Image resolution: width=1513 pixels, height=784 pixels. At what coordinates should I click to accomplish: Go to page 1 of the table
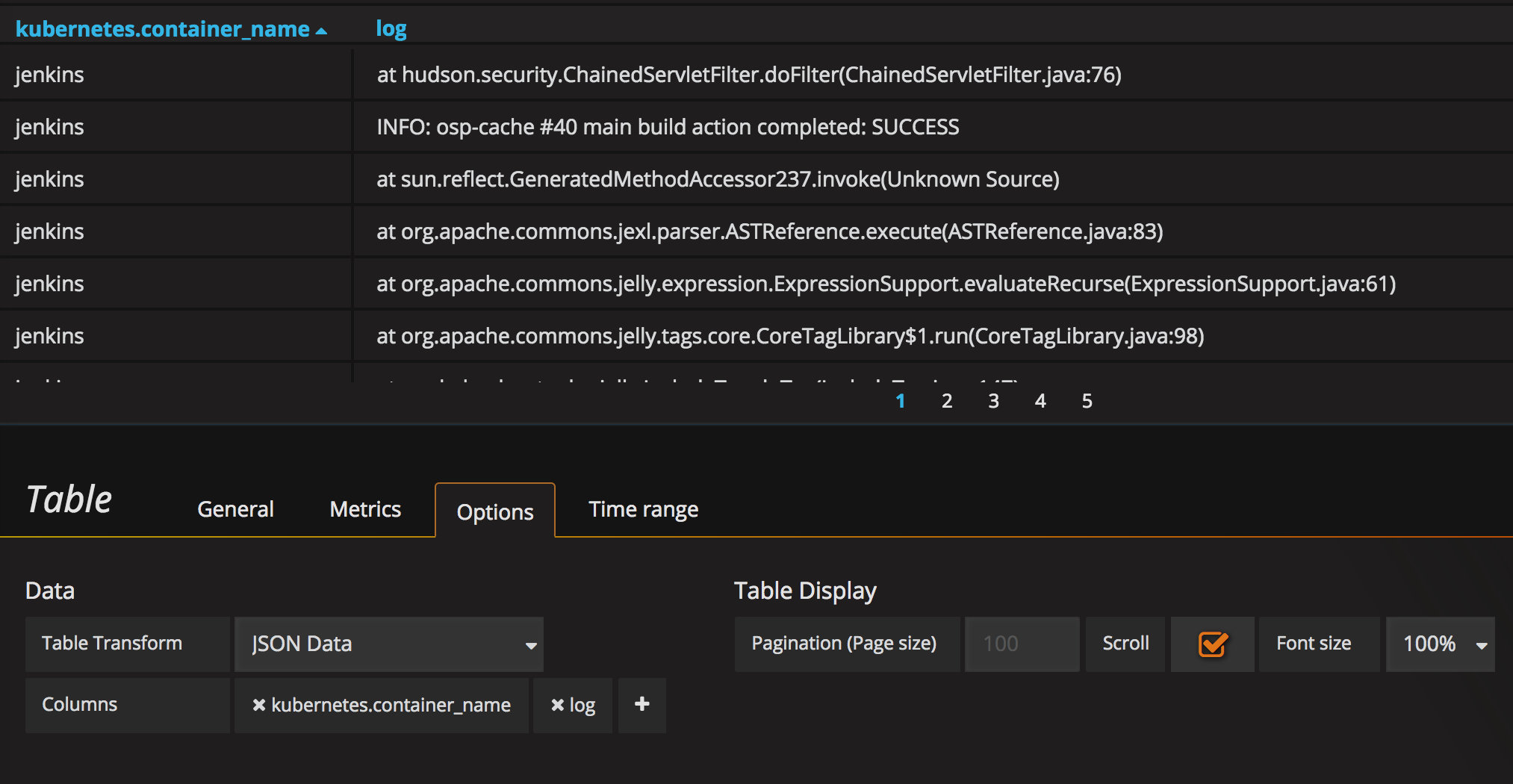[900, 401]
